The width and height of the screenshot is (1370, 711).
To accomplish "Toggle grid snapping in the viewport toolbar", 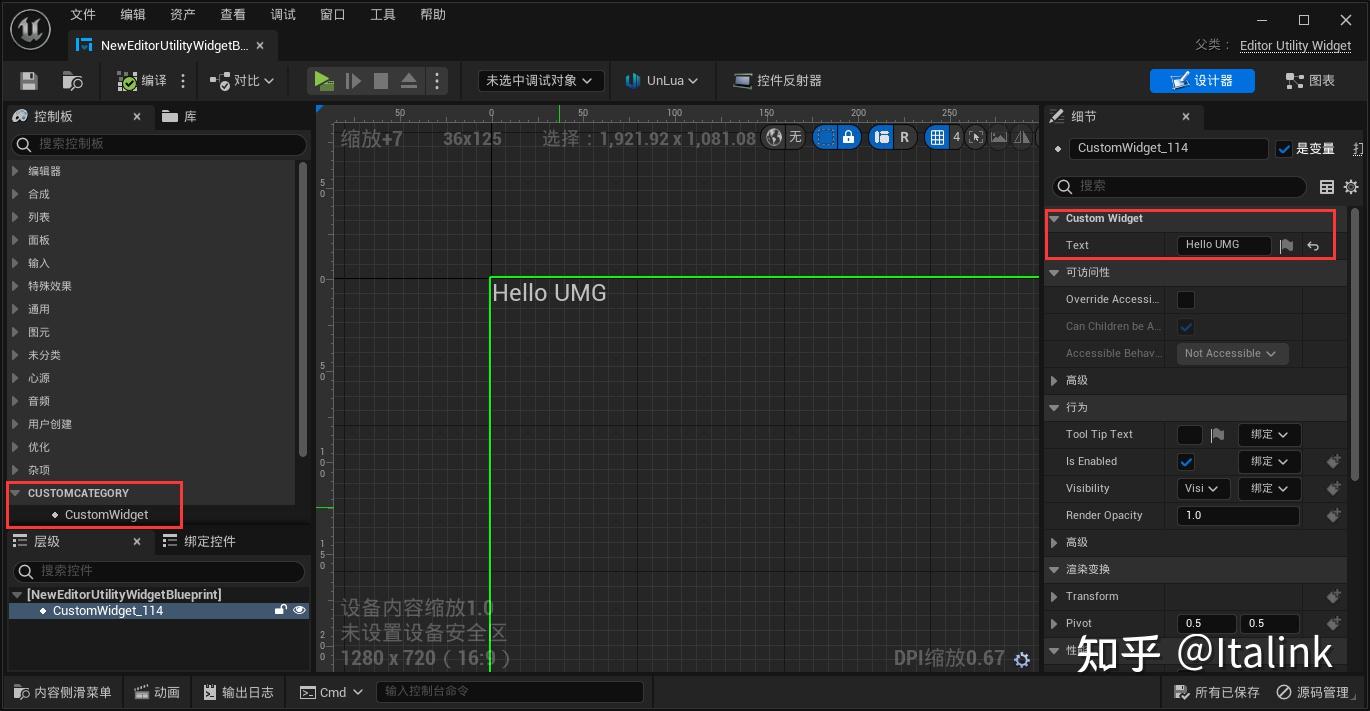I will (936, 137).
